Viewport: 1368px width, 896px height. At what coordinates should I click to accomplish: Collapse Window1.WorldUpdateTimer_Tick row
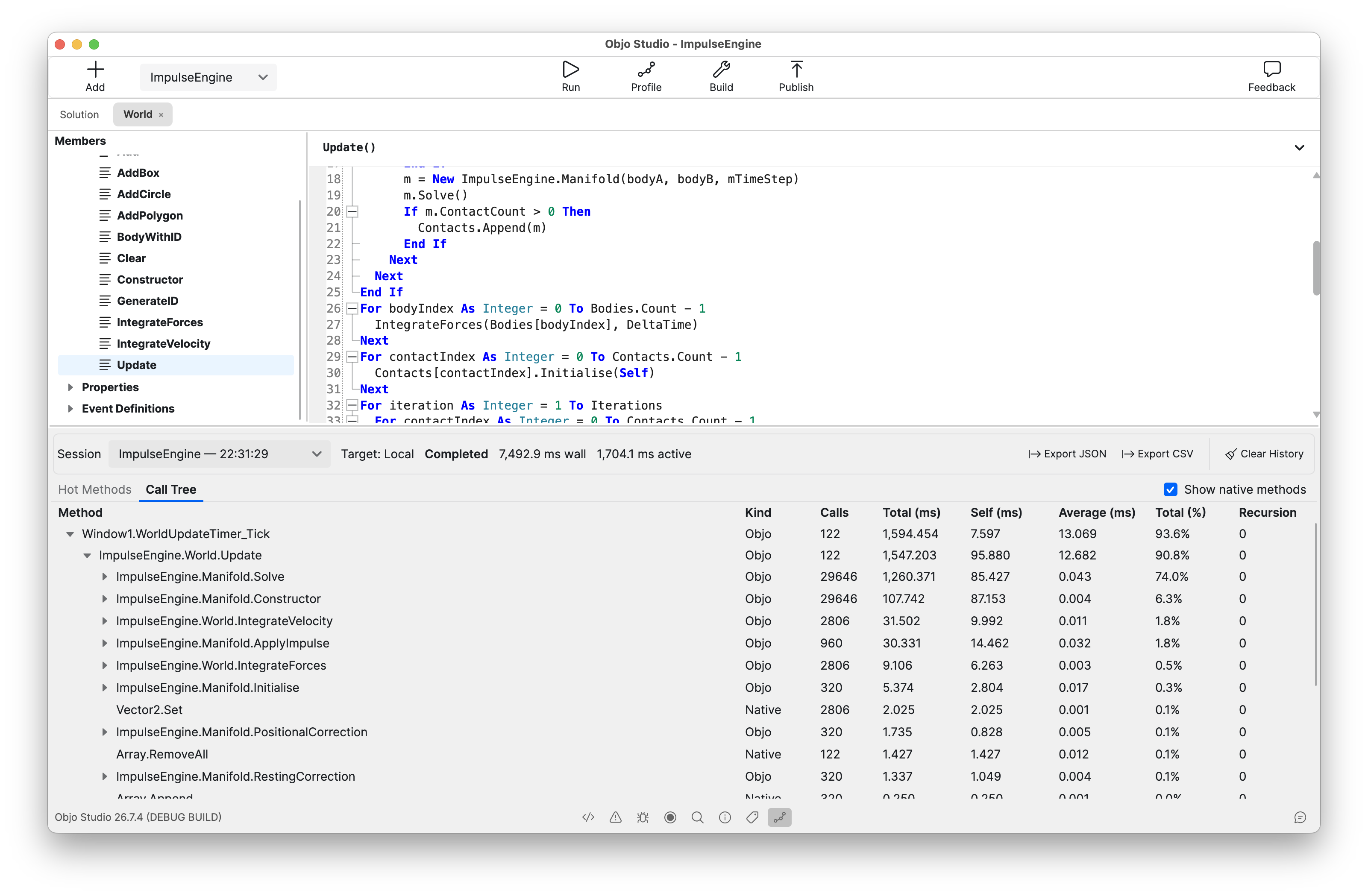70,534
